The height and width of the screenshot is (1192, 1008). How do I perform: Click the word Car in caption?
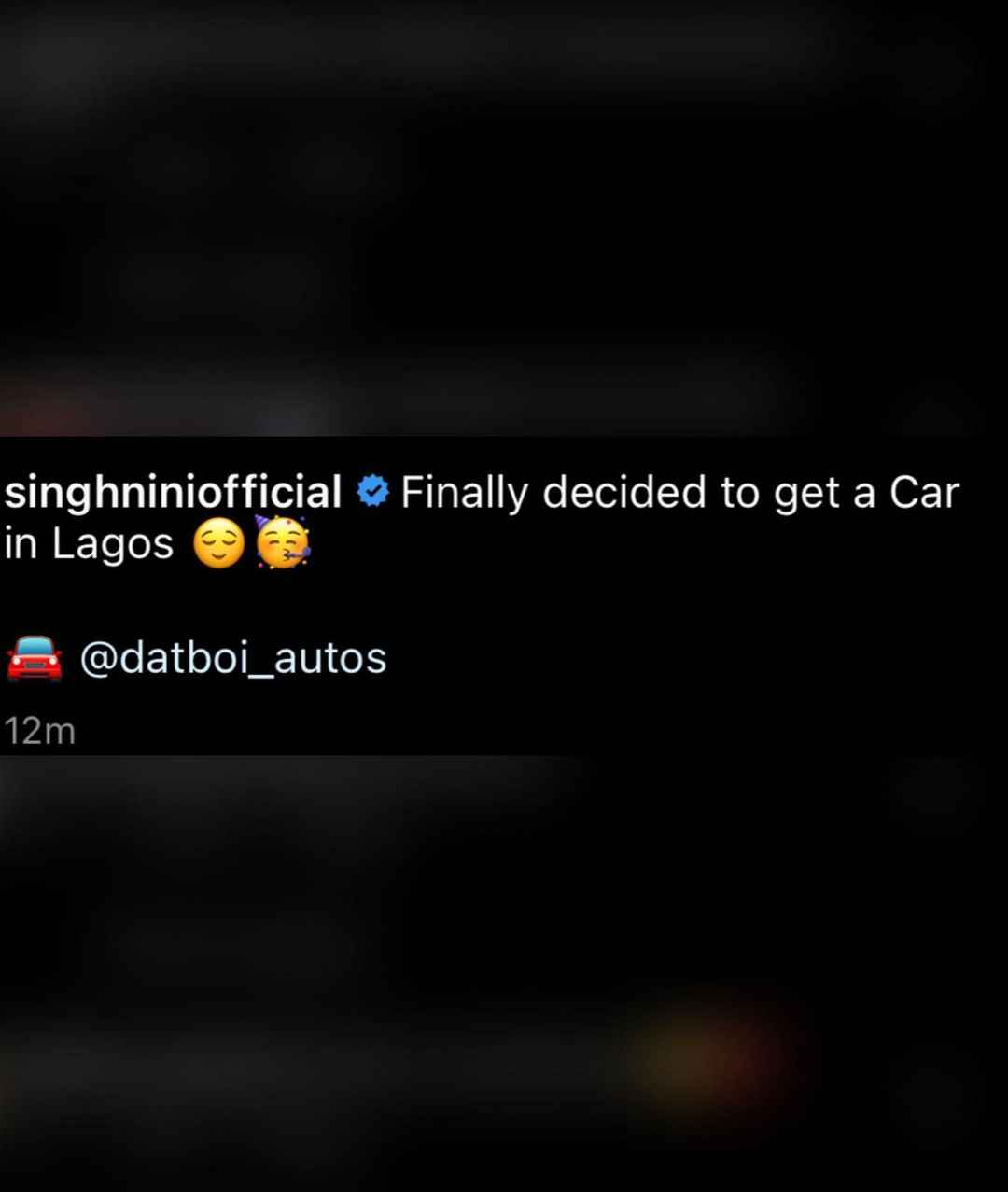[x=924, y=492]
